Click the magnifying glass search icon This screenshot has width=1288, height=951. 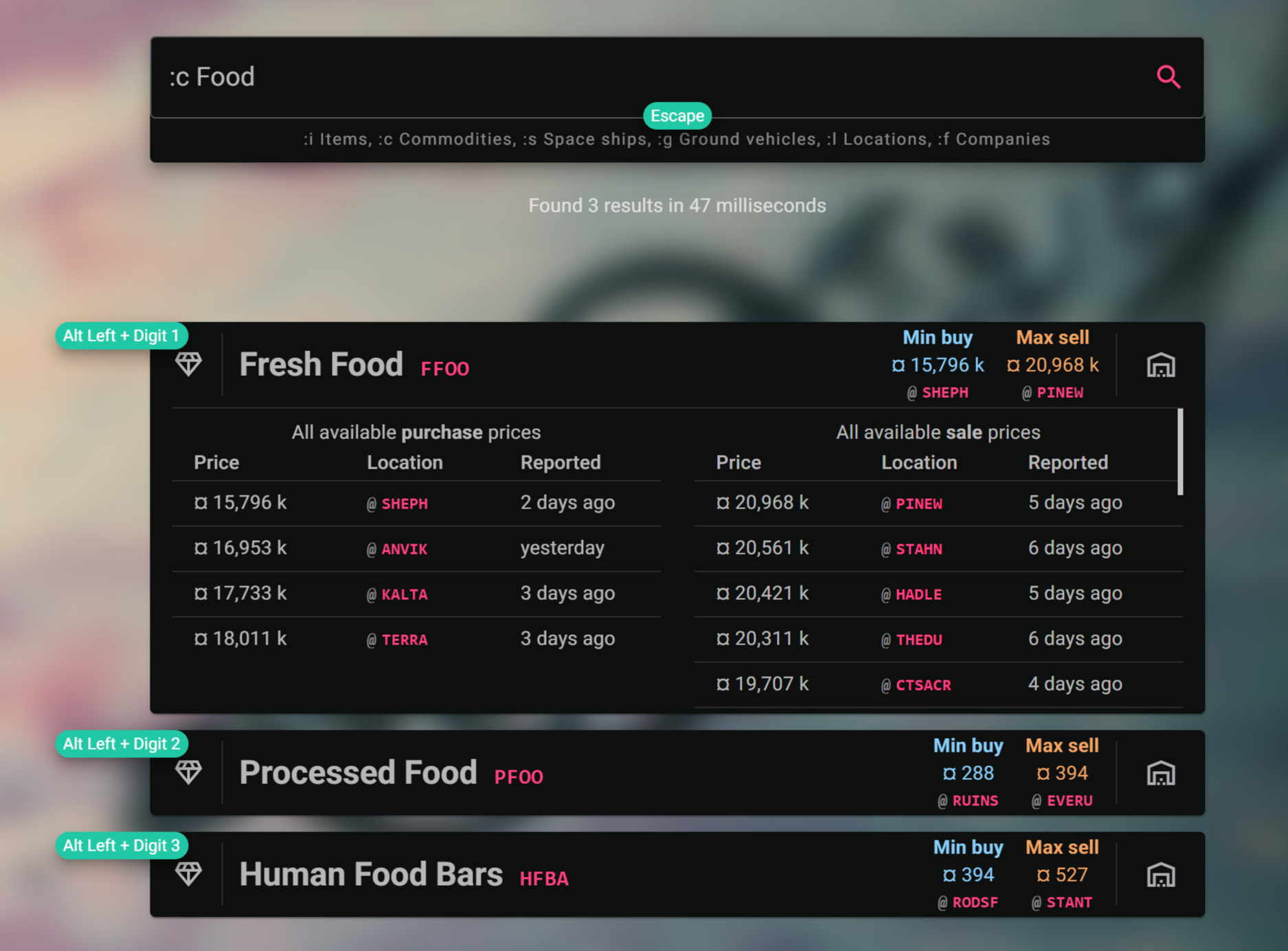pos(1168,77)
